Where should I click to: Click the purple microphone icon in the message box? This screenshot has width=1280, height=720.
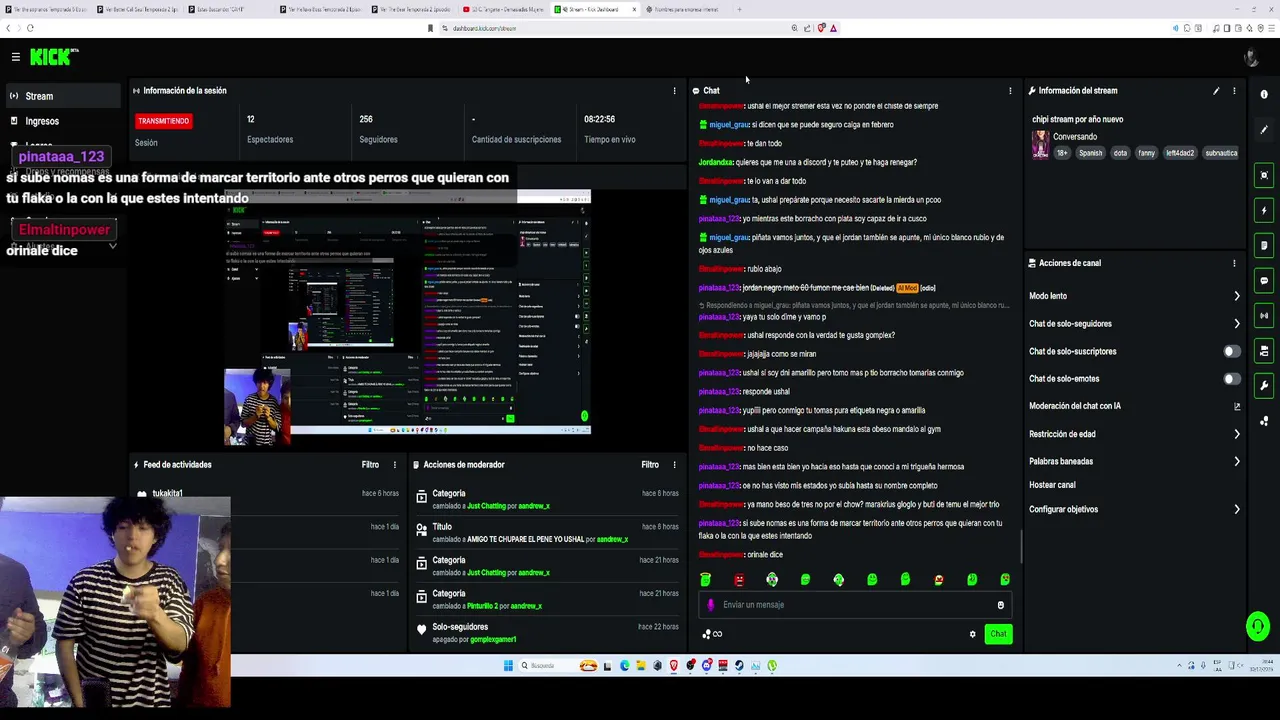coord(711,605)
